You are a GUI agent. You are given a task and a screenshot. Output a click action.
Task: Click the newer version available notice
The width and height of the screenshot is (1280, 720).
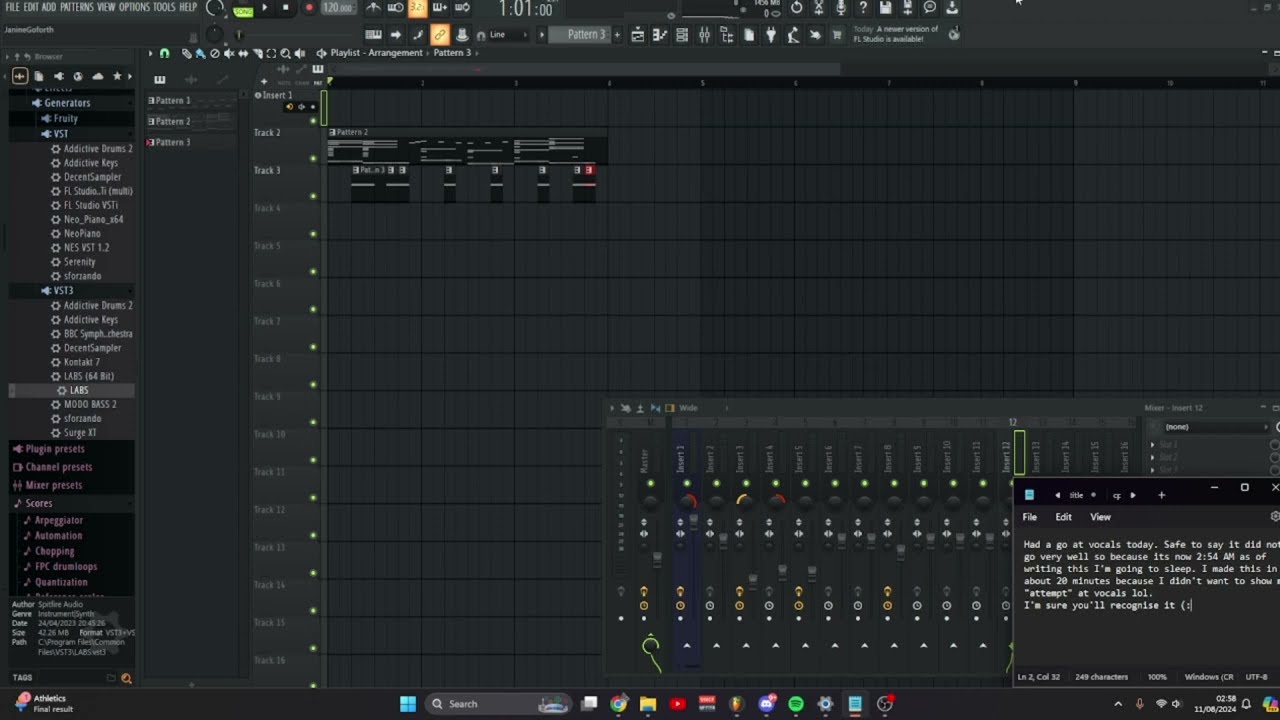[x=896, y=34]
